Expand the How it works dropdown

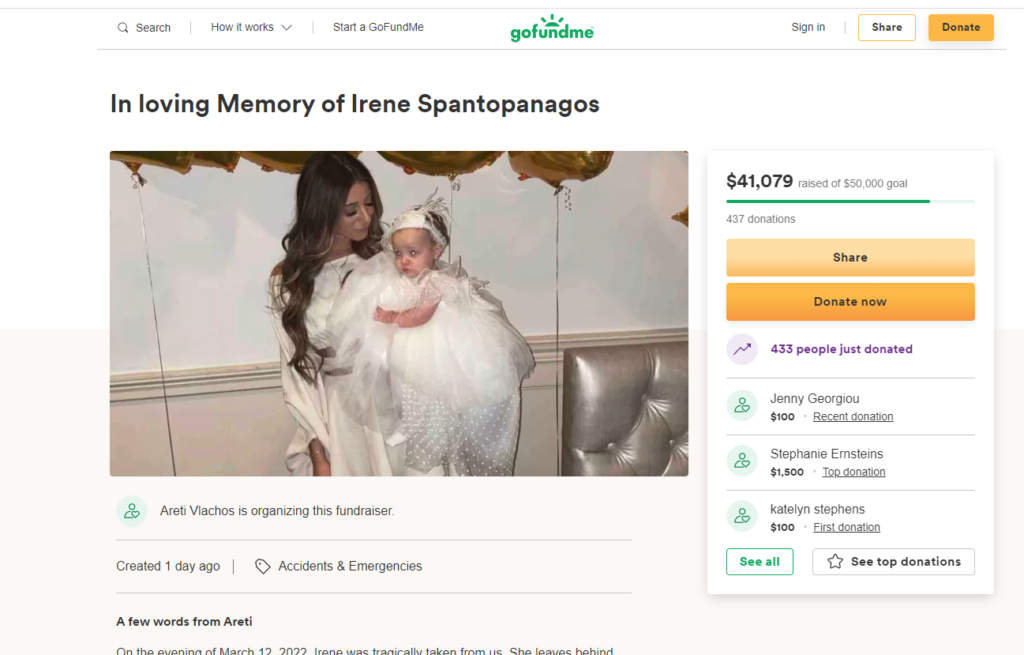click(251, 28)
